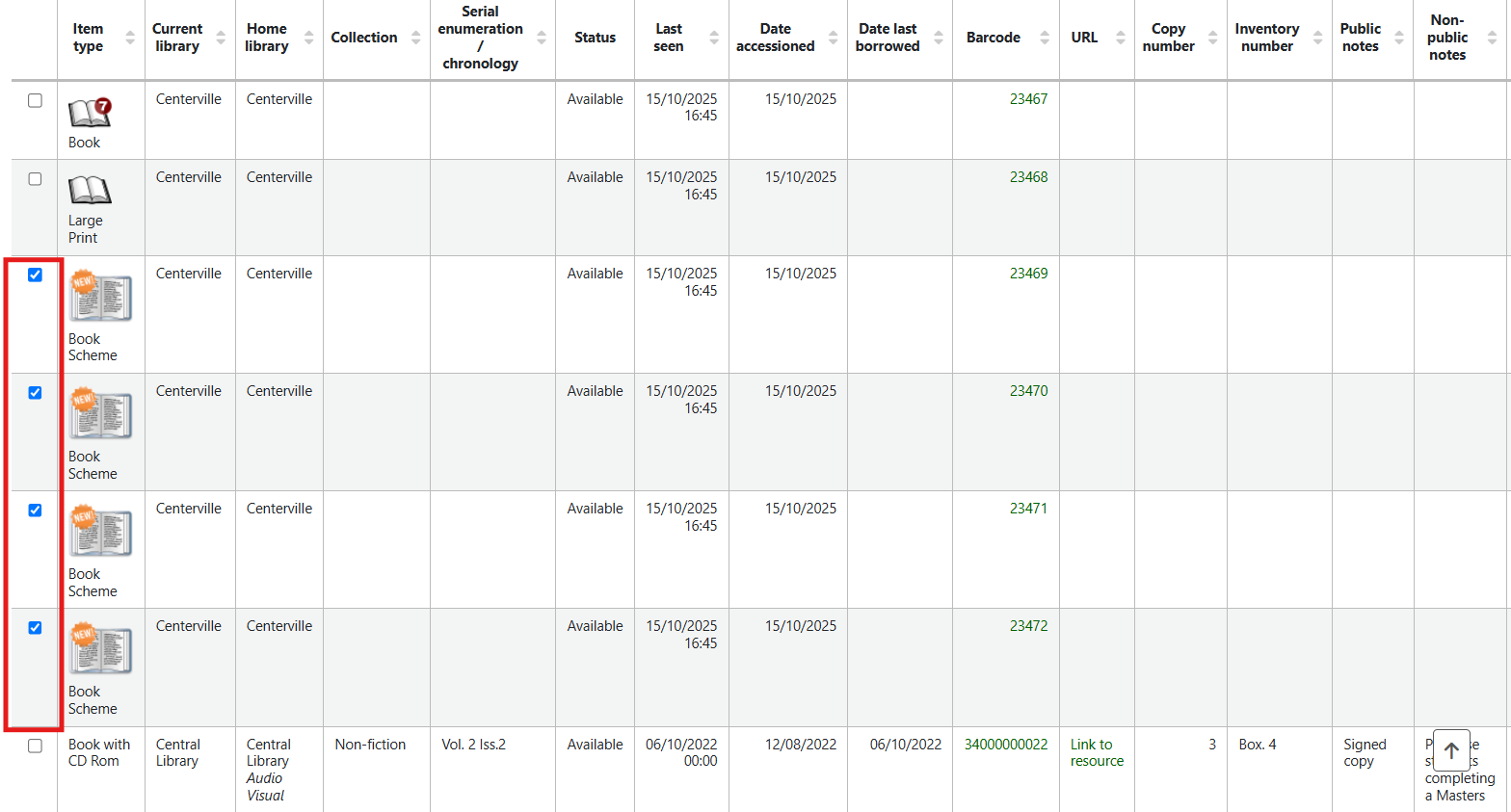Screen dimensions: 1511x812
Task: Click the Large Print item type icon
Action: click(90, 190)
